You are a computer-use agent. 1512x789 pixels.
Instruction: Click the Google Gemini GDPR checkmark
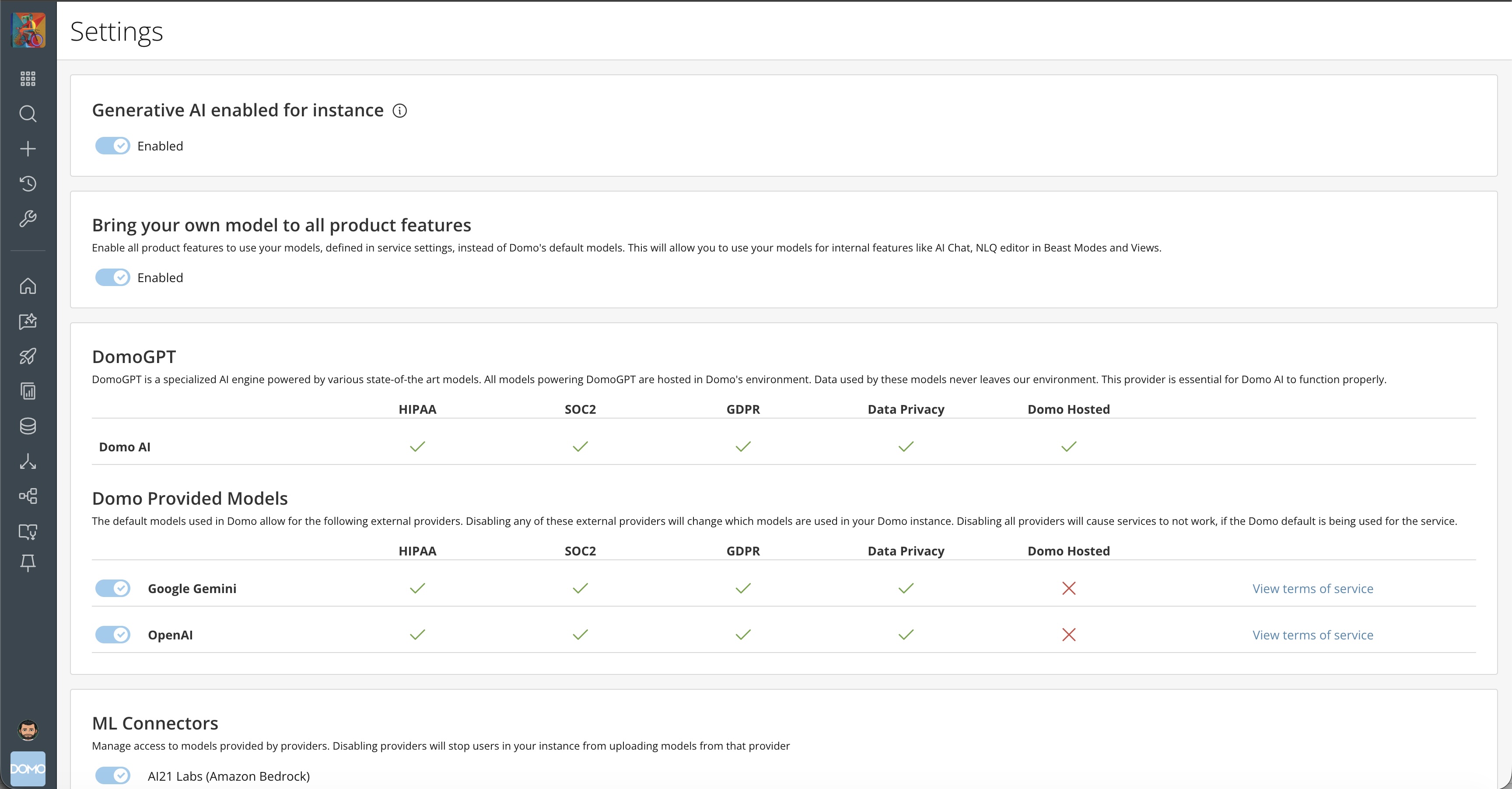pyautogui.click(x=743, y=588)
